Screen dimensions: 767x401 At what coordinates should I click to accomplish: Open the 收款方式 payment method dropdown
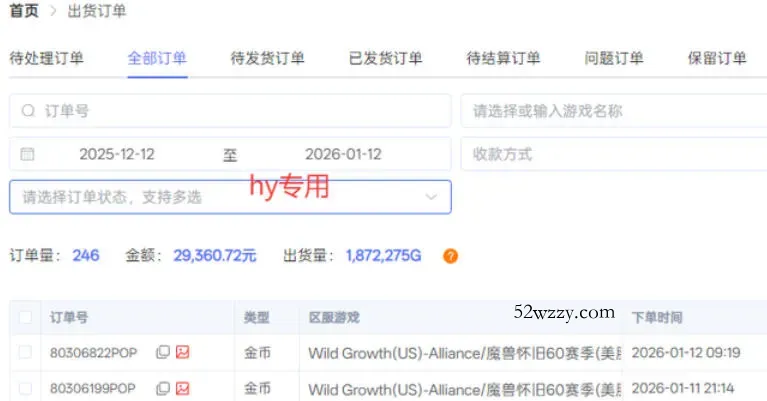[614, 154]
